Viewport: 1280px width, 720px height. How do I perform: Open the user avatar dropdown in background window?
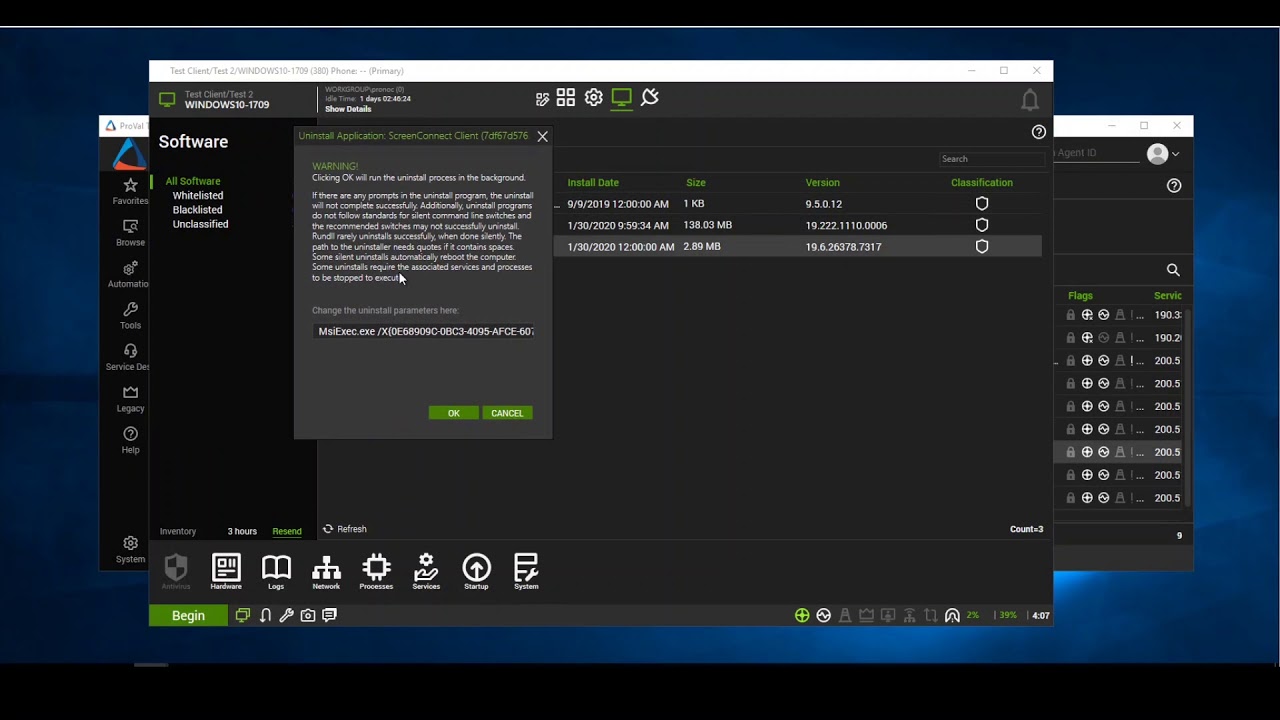[1163, 154]
